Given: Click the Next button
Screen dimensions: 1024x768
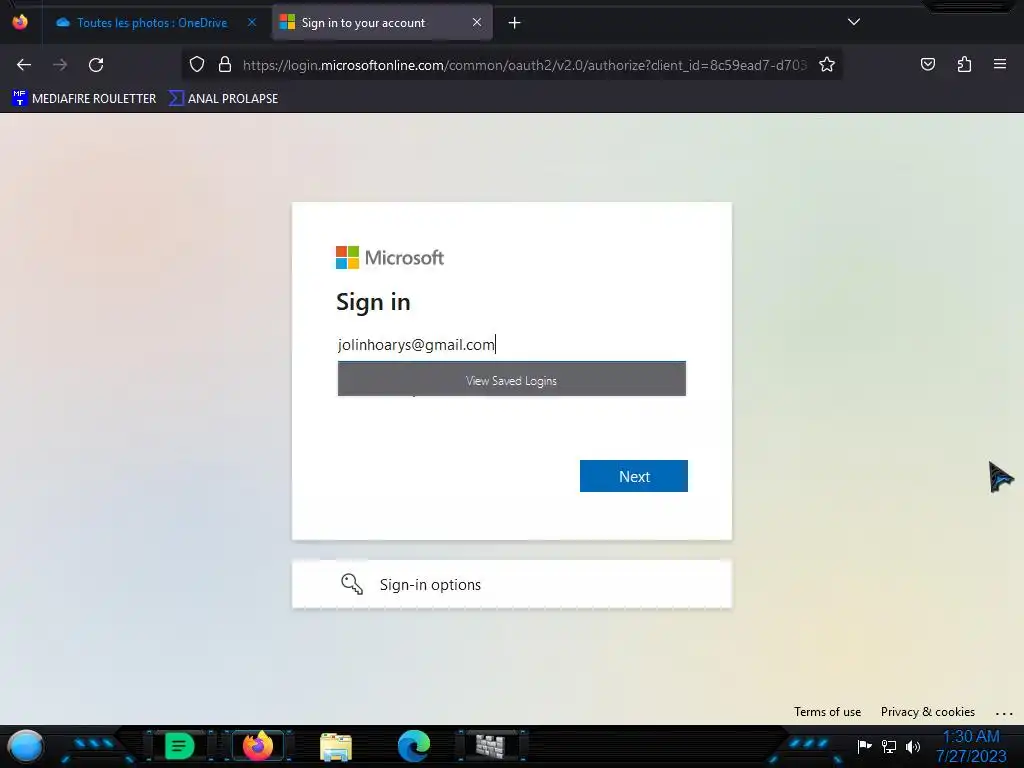Looking at the screenshot, I should pos(633,476).
